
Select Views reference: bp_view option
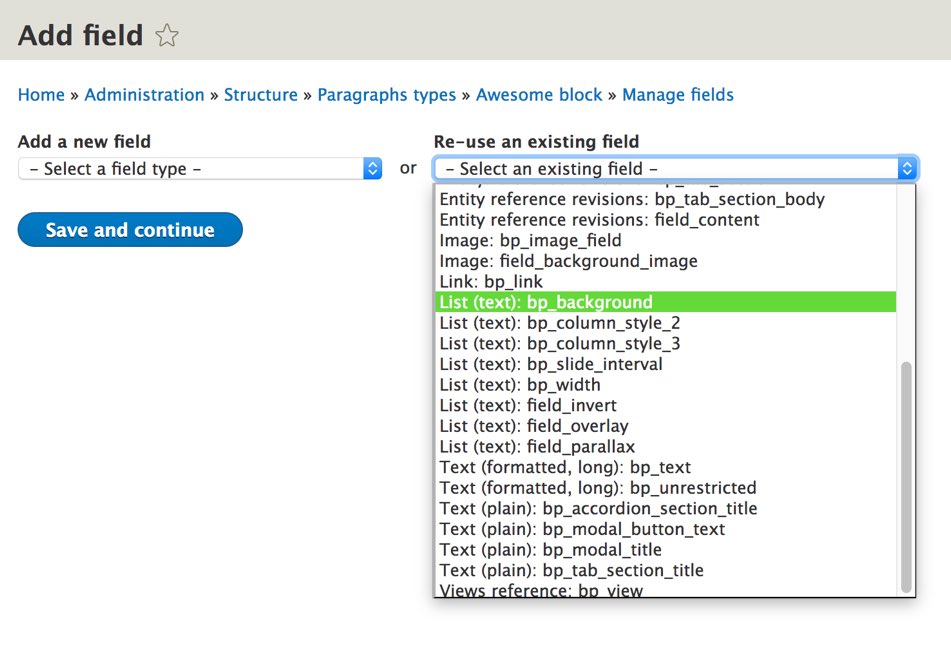point(665,590)
